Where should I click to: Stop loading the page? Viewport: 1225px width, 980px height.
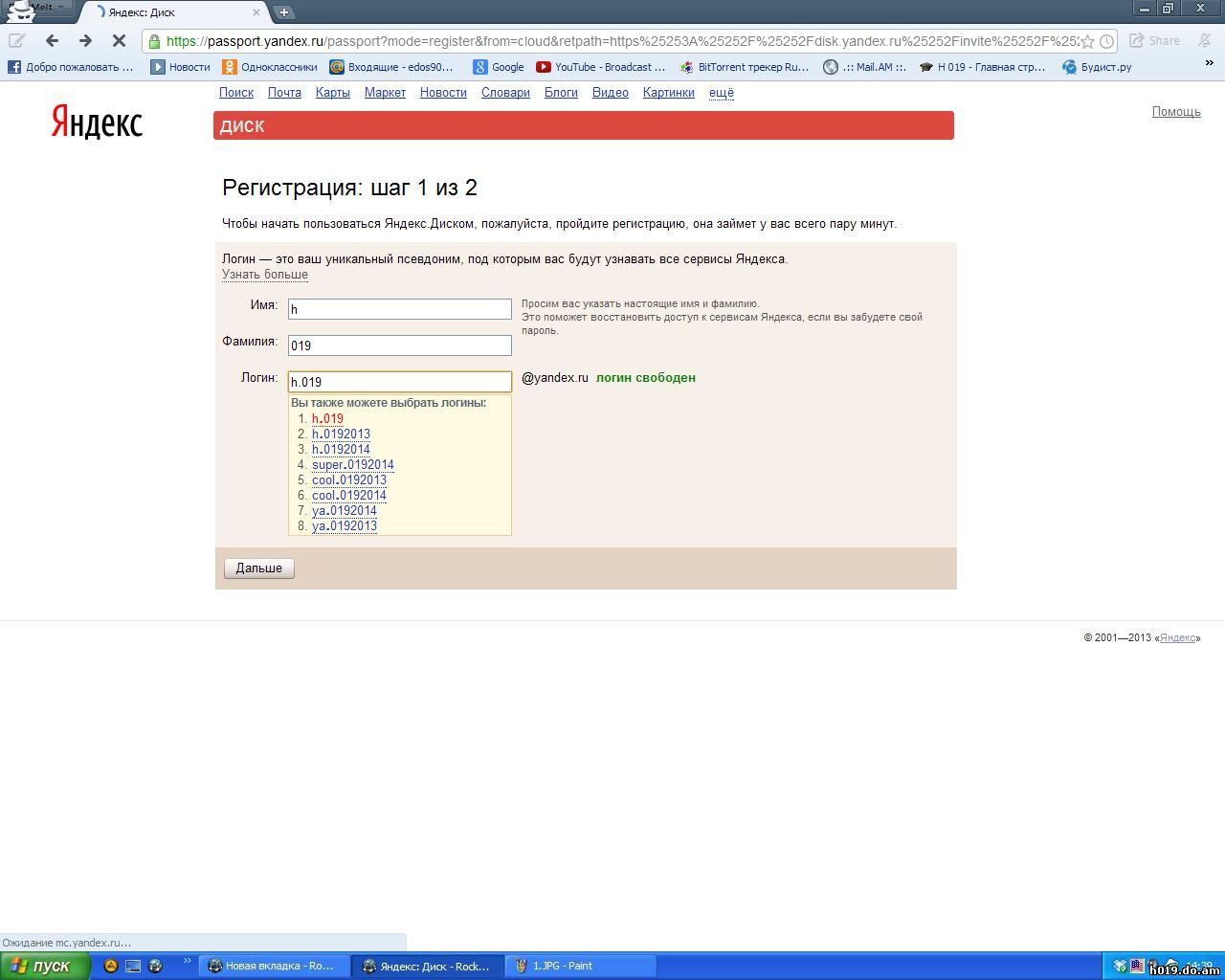pyautogui.click(x=119, y=40)
